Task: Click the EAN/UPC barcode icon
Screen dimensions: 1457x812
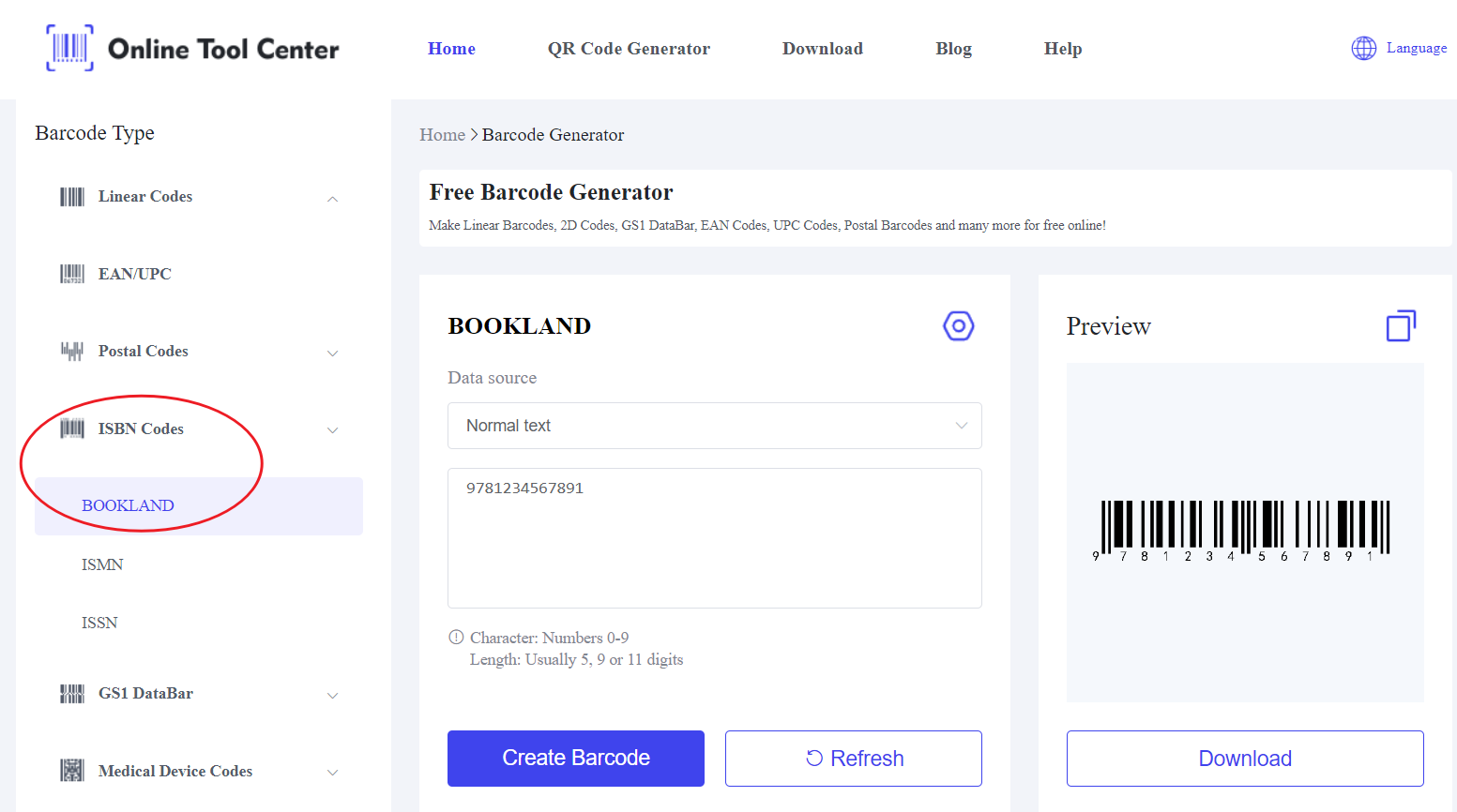Action: coord(72,274)
